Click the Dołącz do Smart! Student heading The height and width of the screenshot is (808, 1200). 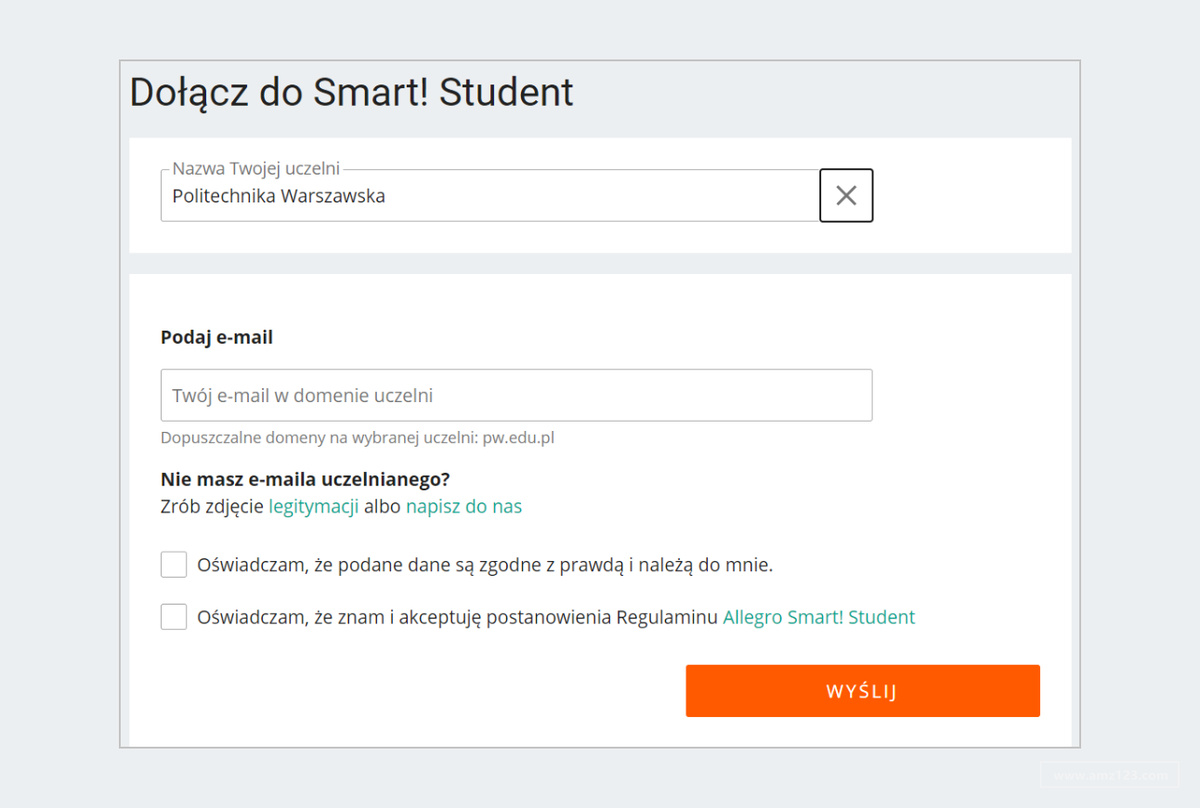(x=351, y=92)
